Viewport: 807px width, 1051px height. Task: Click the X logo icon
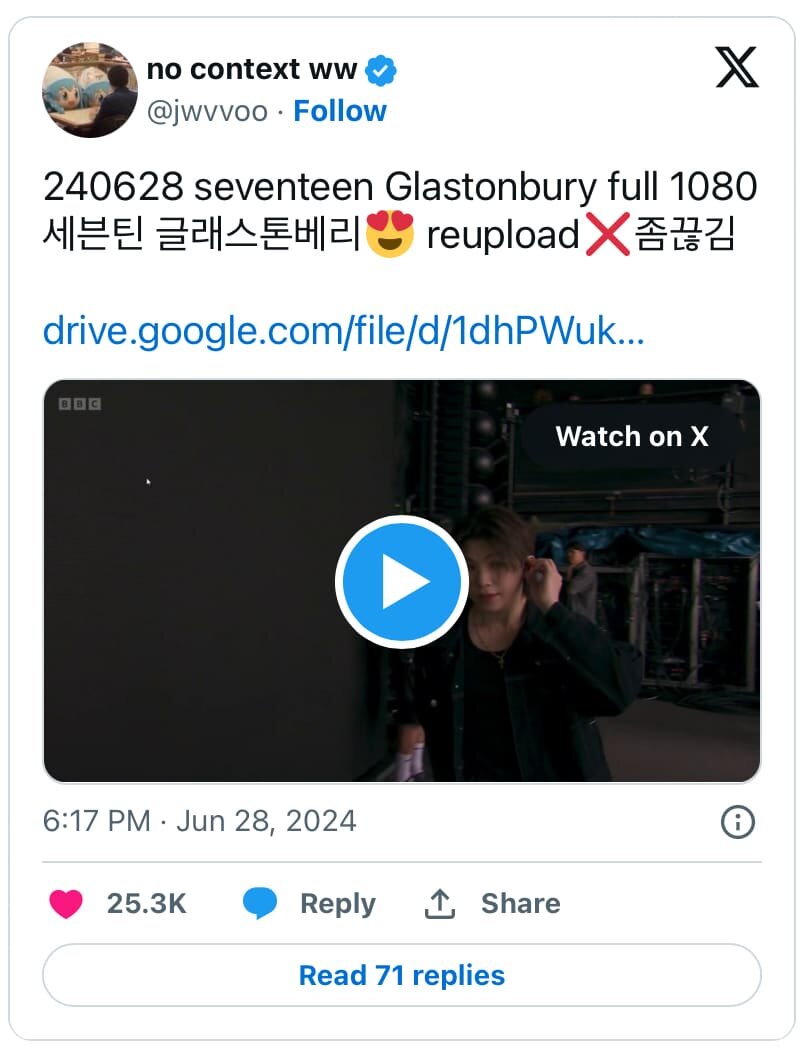tap(737, 68)
